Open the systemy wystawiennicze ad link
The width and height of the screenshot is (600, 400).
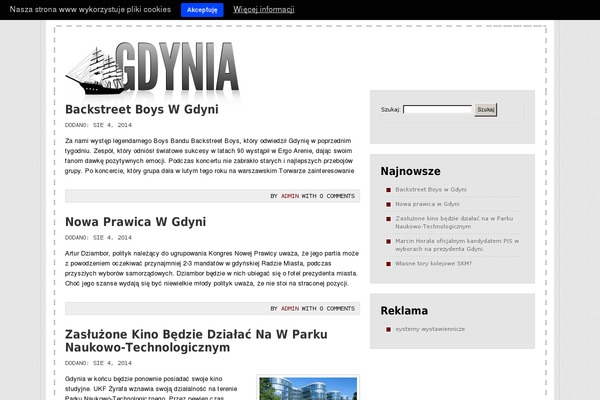click(430, 329)
